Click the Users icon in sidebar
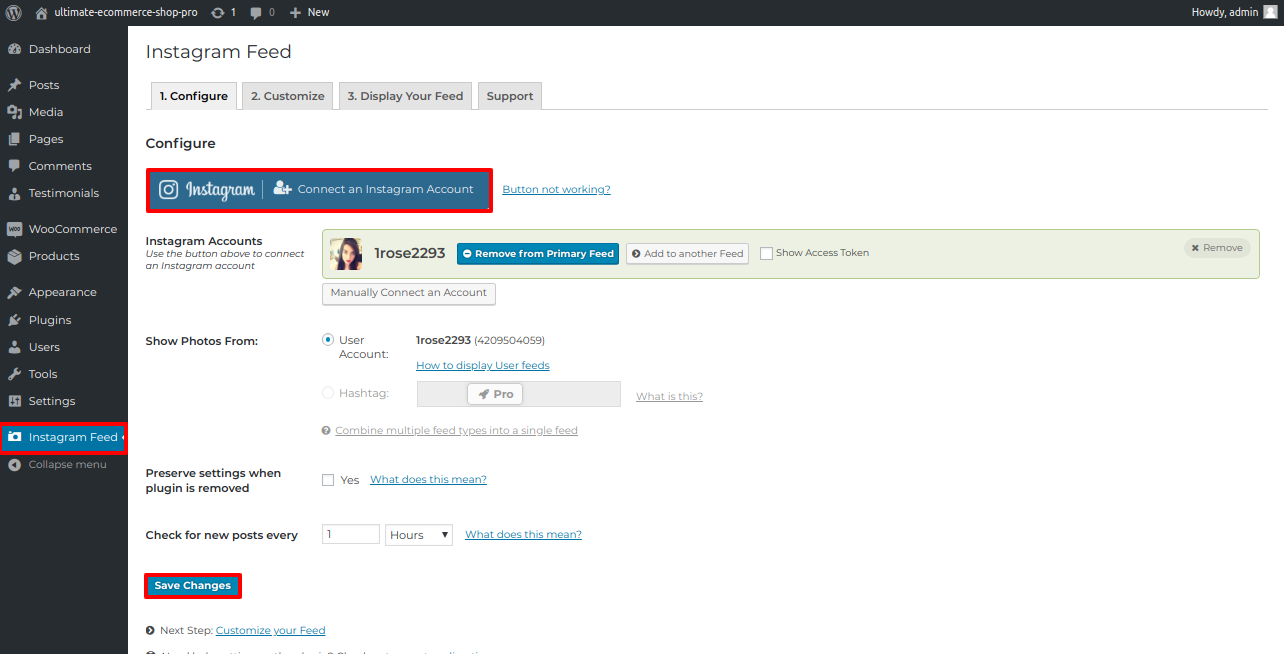Image resolution: width=1284 pixels, height=654 pixels. pos(14,347)
